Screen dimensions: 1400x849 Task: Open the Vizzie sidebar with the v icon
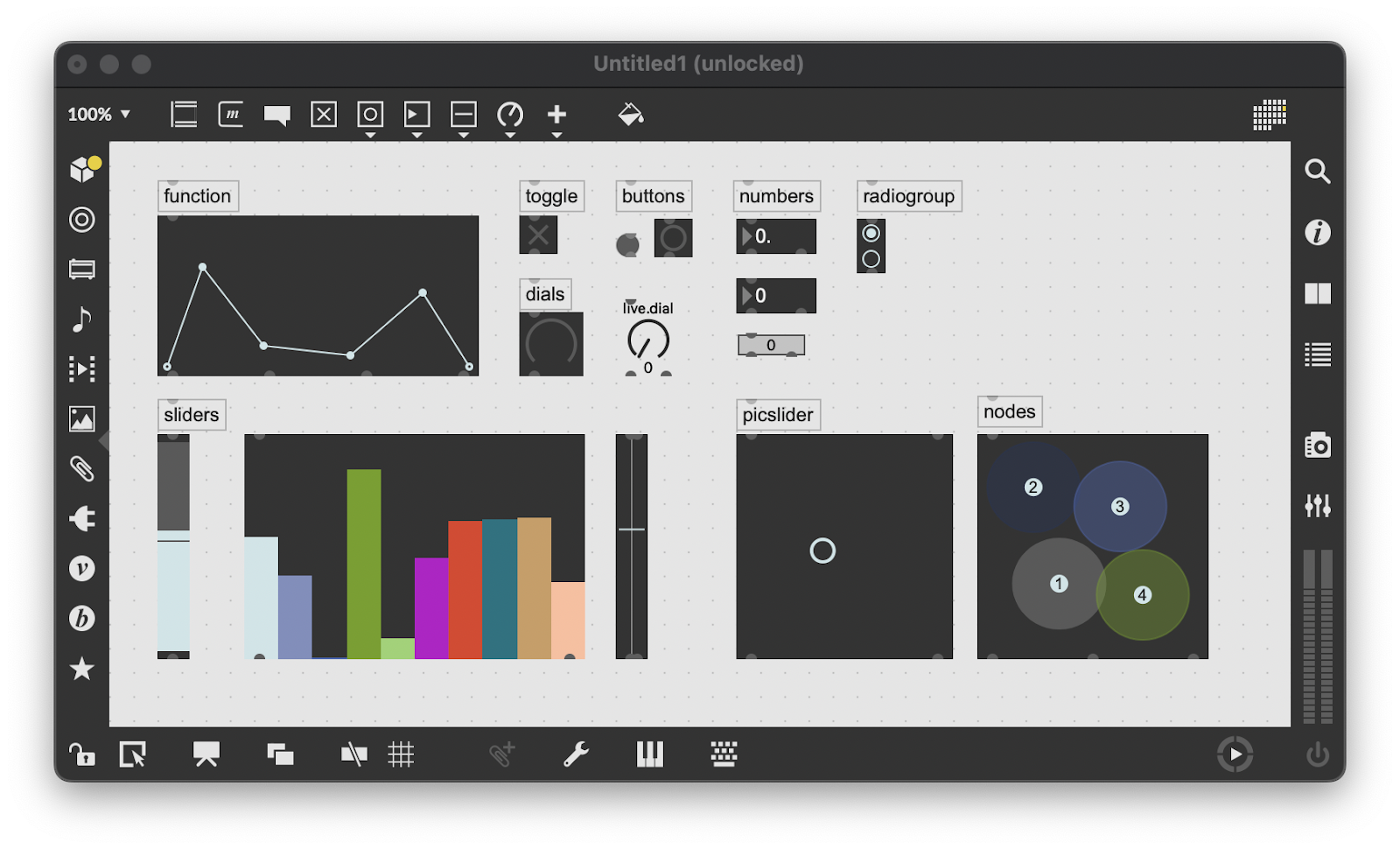coord(81,569)
